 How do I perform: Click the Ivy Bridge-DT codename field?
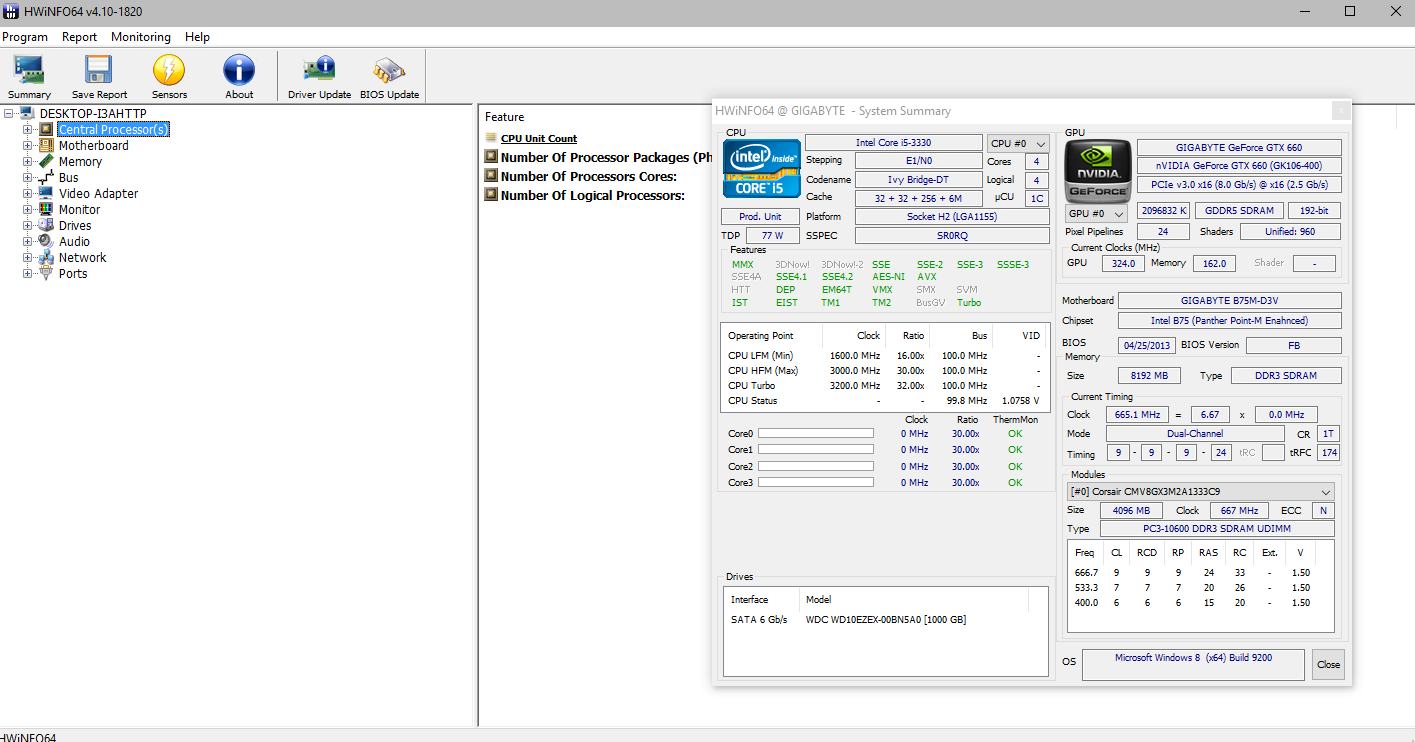point(918,180)
